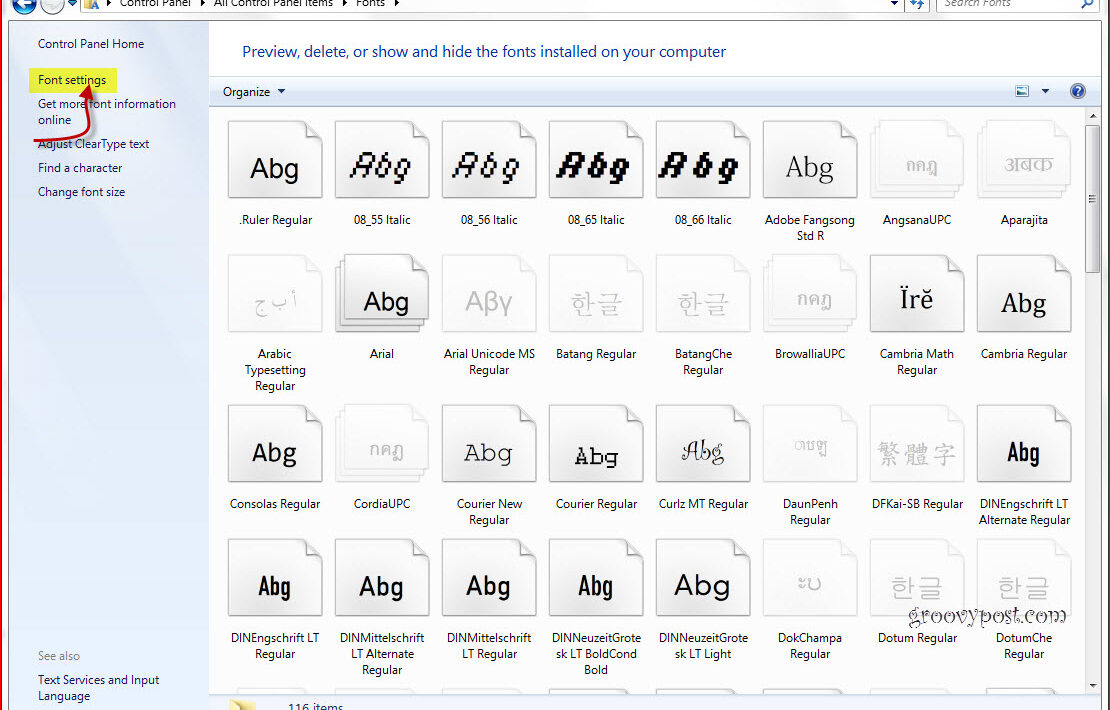Open Adjust ClearType text link
The image size is (1110, 710).
click(x=93, y=144)
